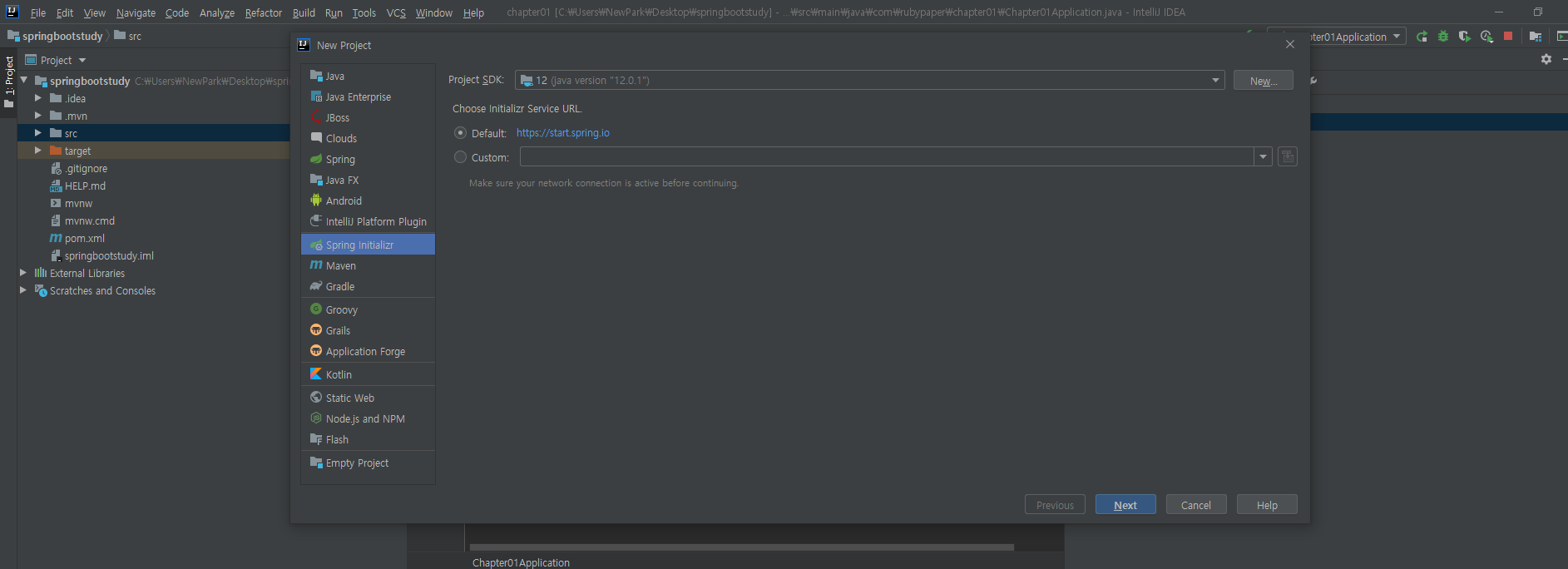Open the https://start.spring.io link
The width and height of the screenshot is (1568, 569).
[x=563, y=133]
